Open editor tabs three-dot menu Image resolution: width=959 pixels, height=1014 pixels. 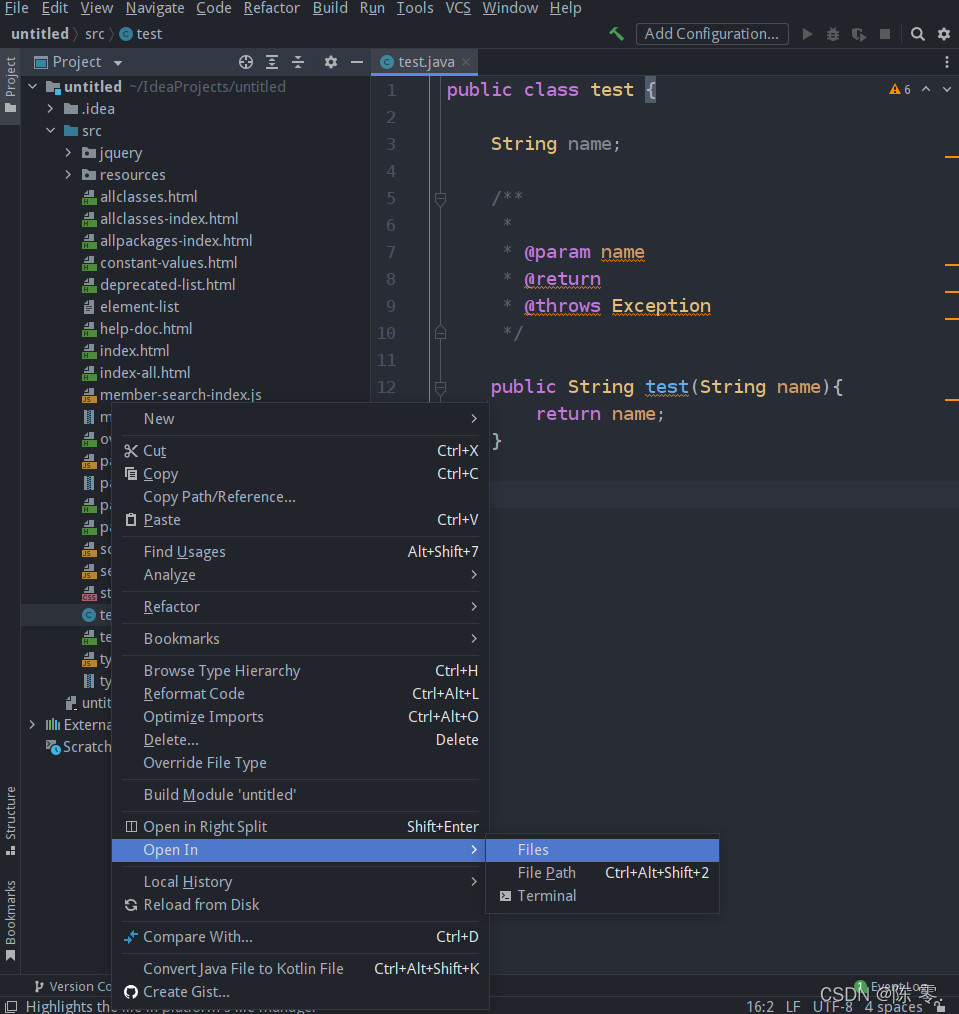click(947, 62)
